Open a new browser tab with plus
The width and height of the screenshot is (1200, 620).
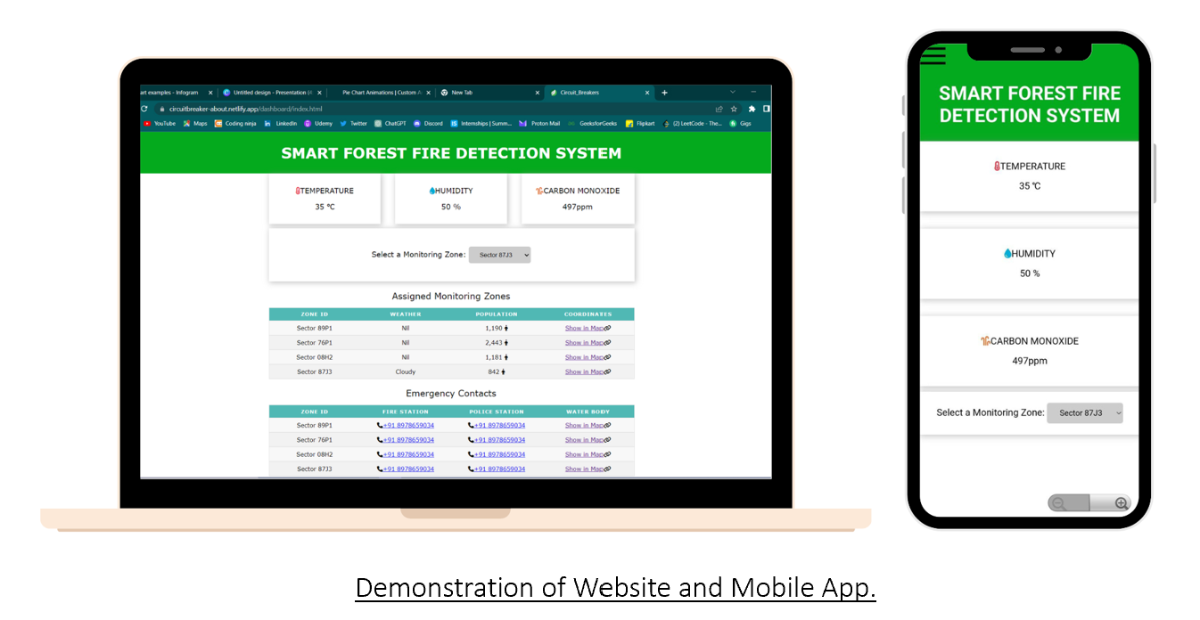(x=664, y=92)
